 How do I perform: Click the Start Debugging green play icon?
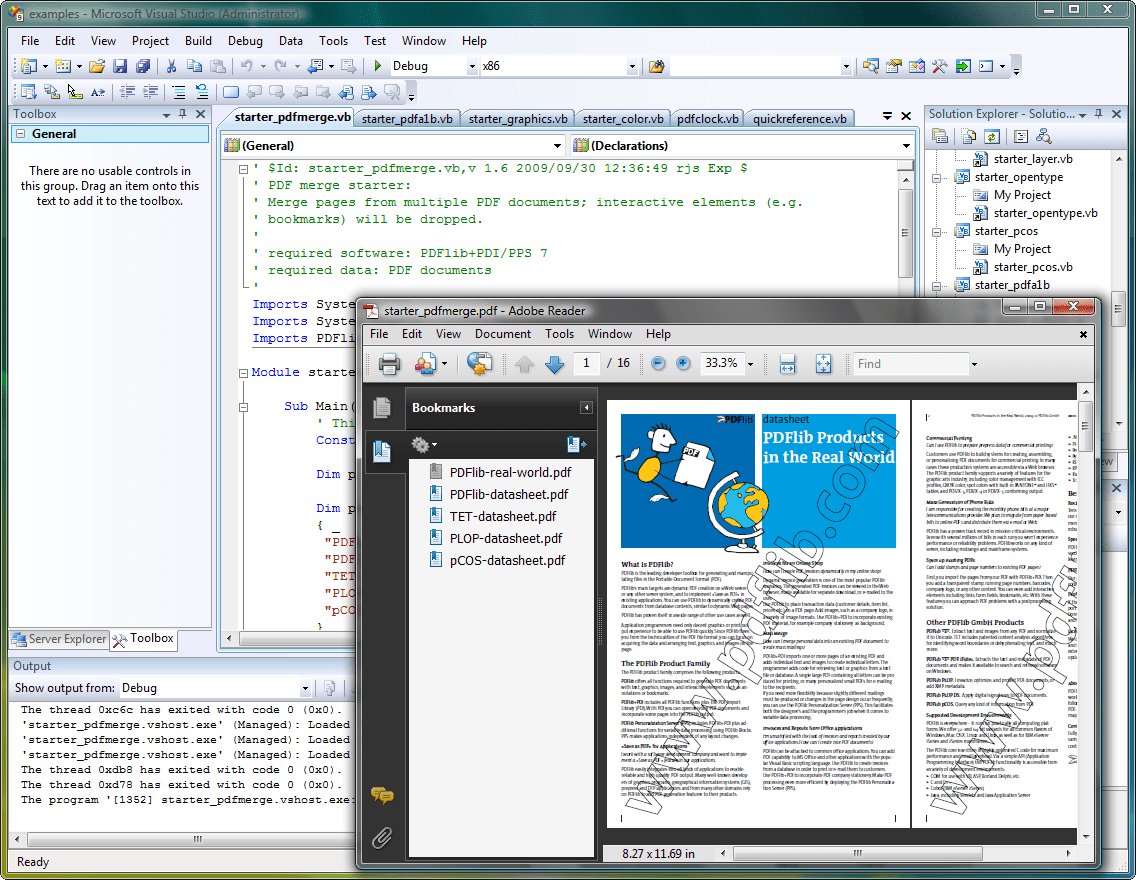(378, 67)
